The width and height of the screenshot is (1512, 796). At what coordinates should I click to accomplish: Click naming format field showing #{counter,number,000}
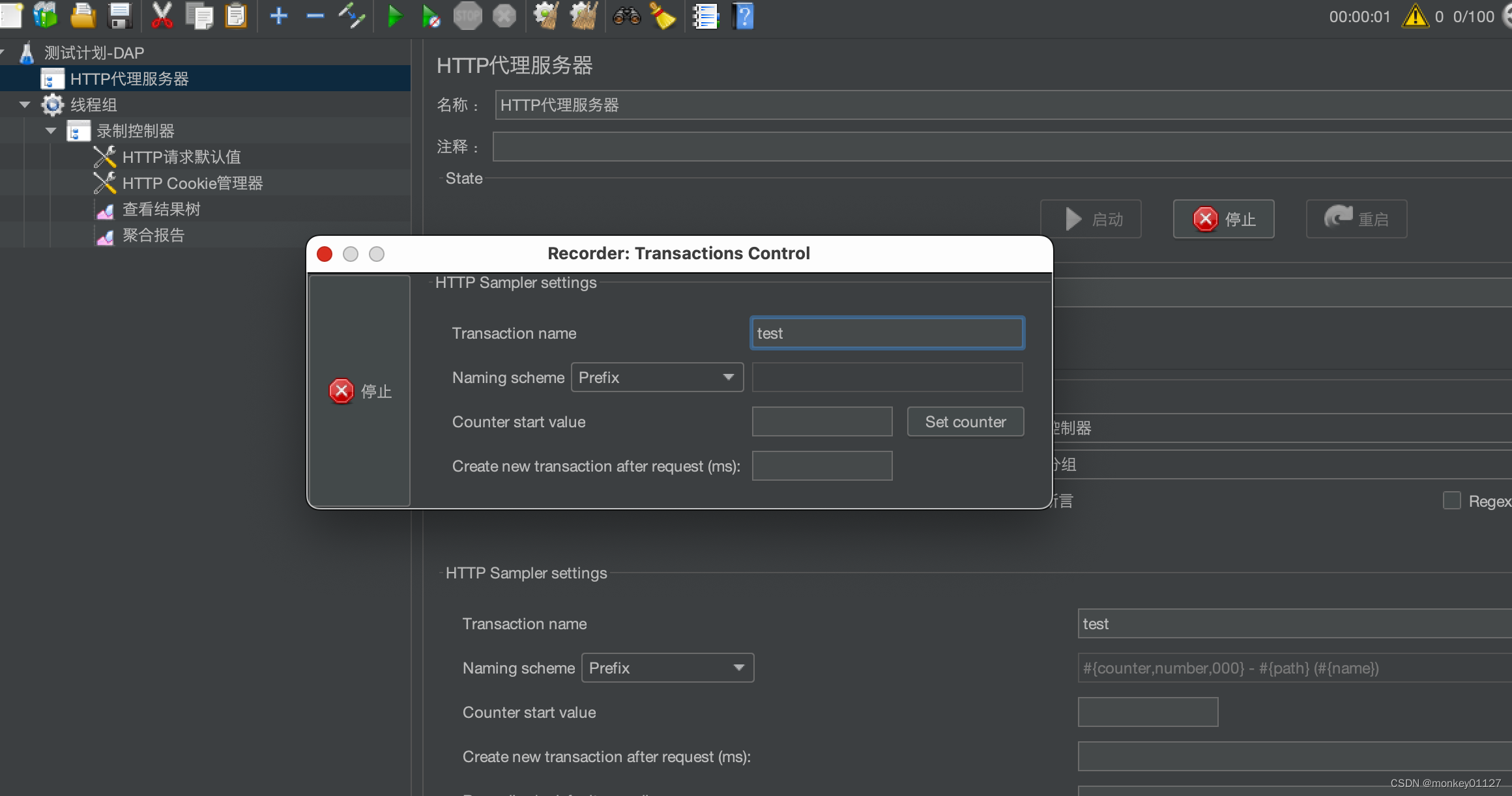tap(1295, 668)
